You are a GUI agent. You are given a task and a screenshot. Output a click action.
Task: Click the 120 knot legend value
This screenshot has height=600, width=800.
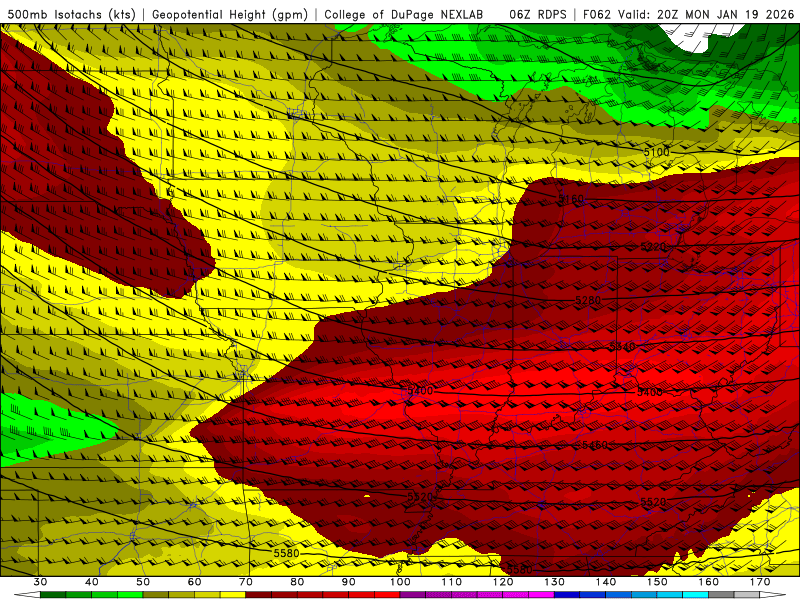coord(503,582)
